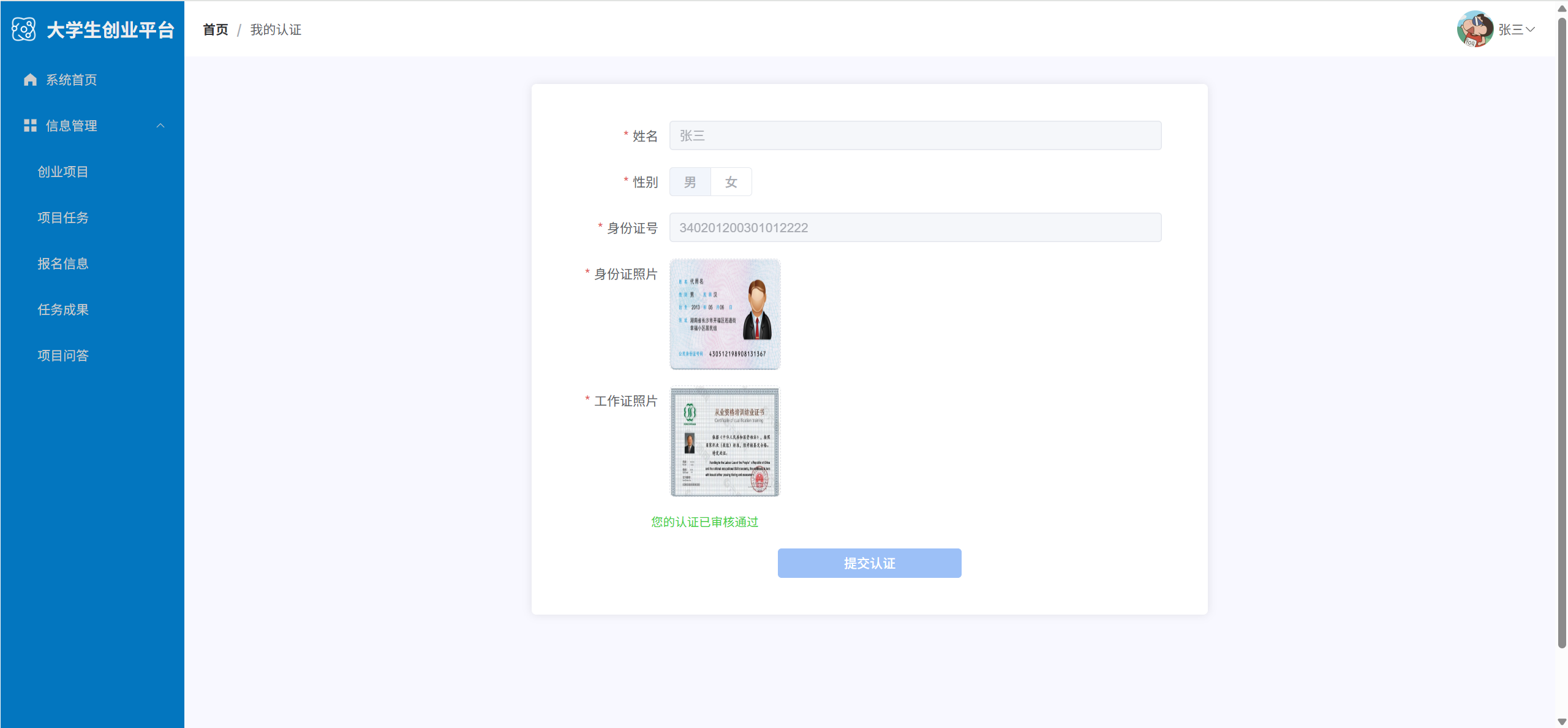Click the grid icon beside 信息管理
The height and width of the screenshot is (728, 1568).
(x=30, y=126)
